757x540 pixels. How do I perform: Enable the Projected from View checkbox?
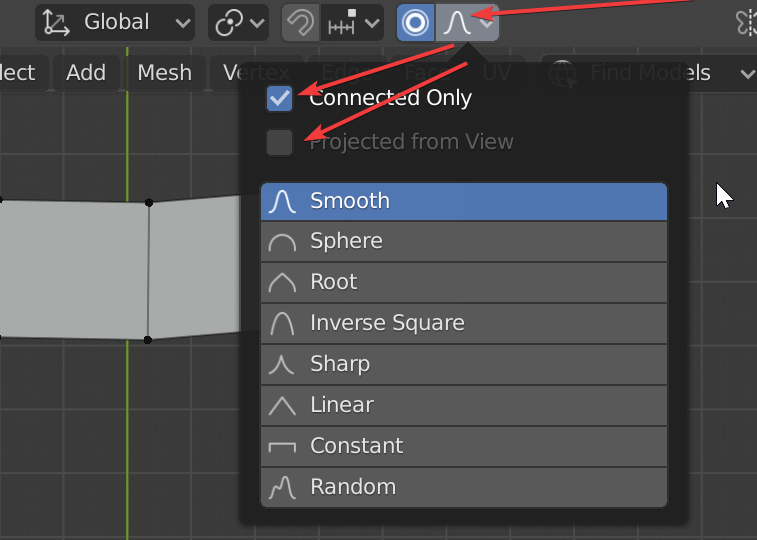point(280,142)
